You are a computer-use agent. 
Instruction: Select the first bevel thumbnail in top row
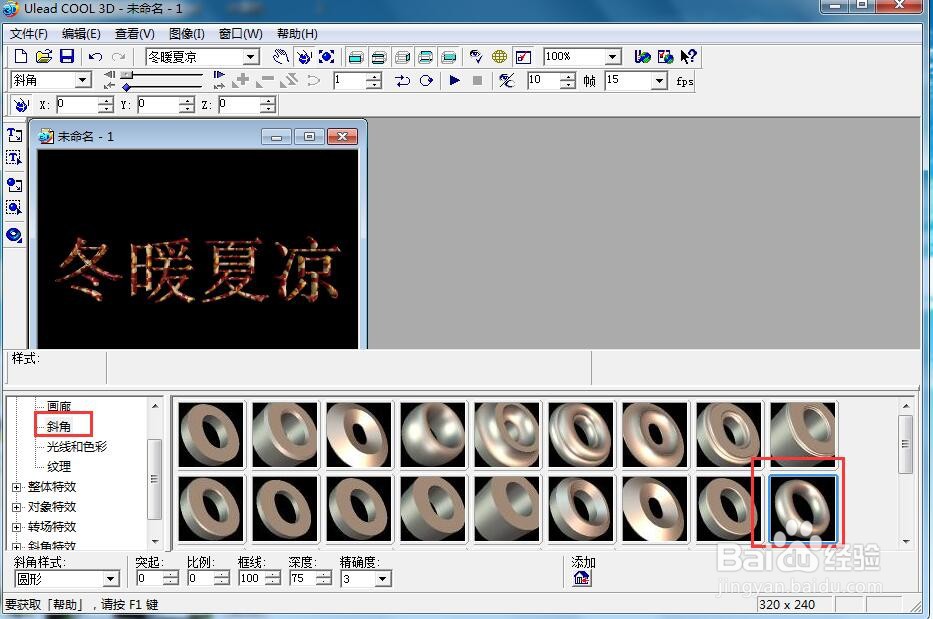click(211, 434)
